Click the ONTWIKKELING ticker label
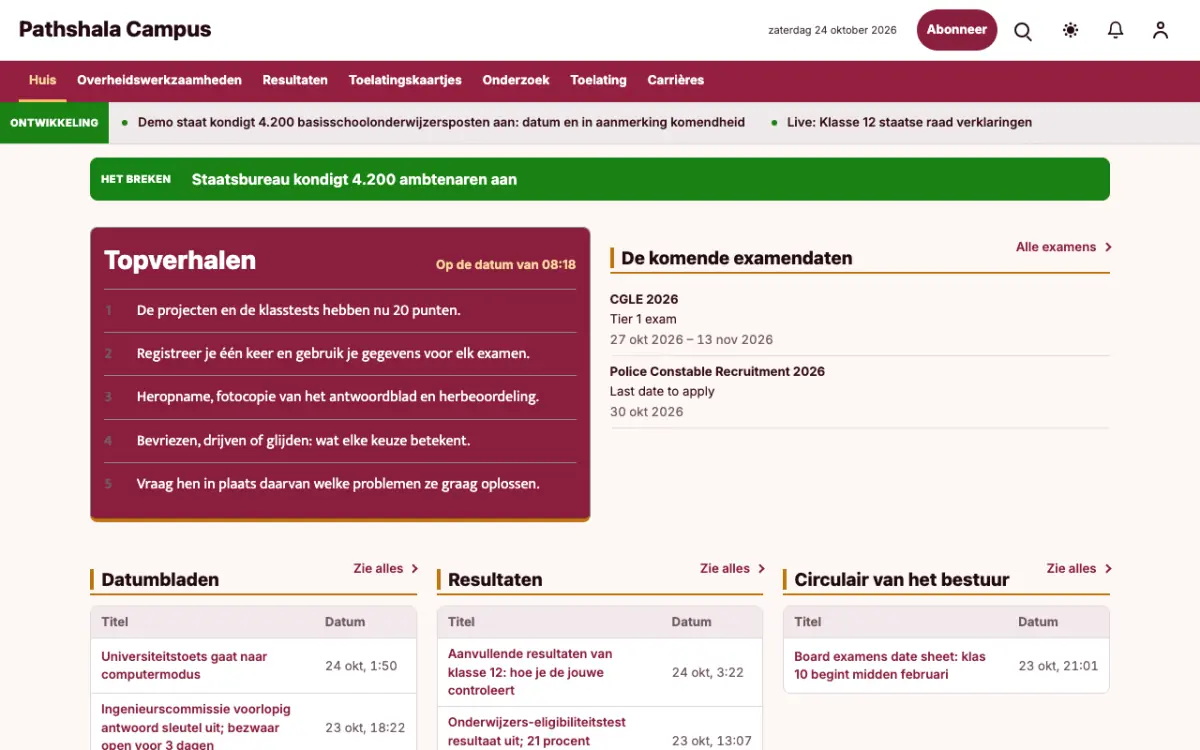The width and height of the screenshot is (1200, 750). point(54,123)
